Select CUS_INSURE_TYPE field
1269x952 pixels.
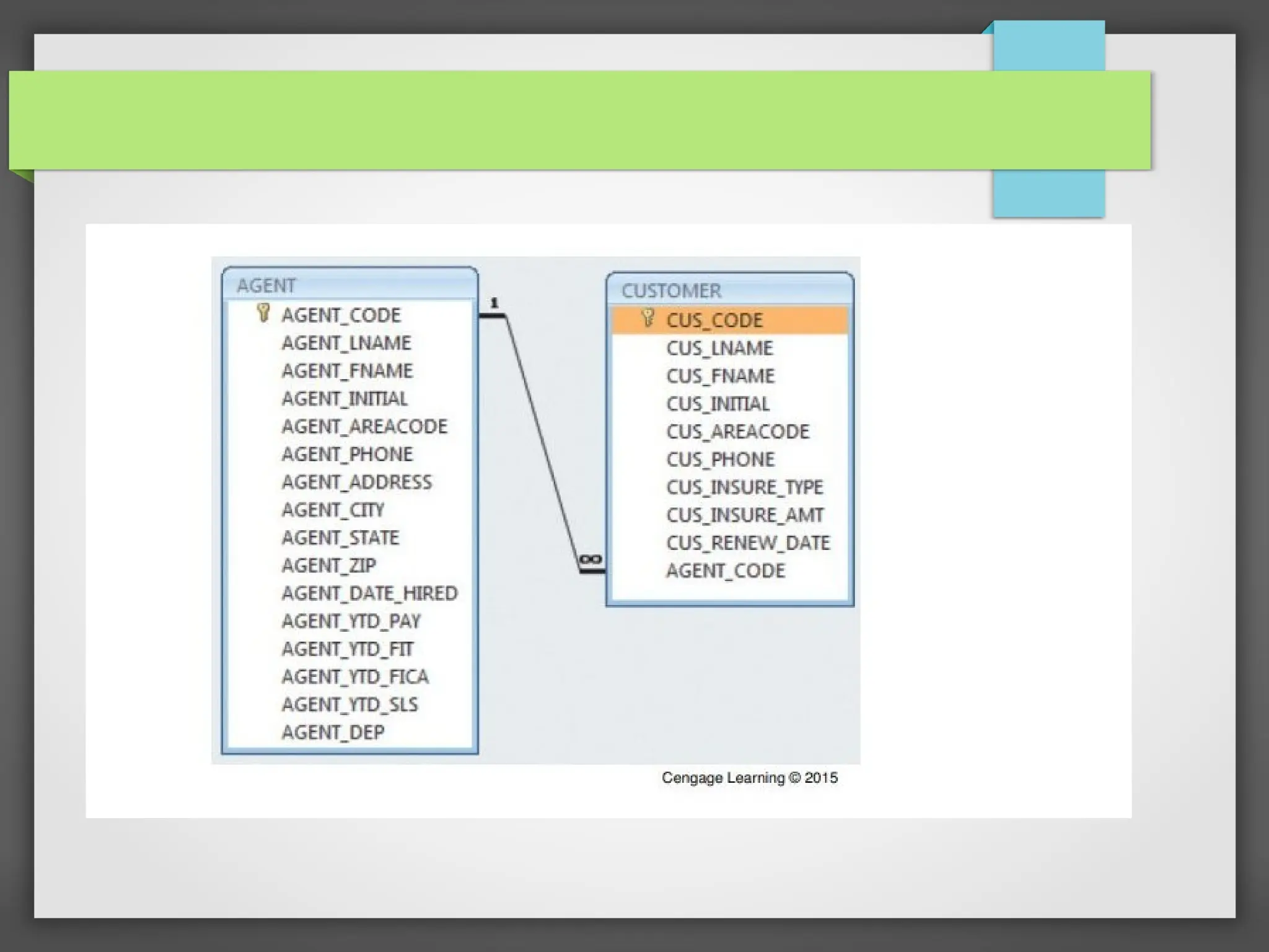pyautogui.click(x=745, y=487)
